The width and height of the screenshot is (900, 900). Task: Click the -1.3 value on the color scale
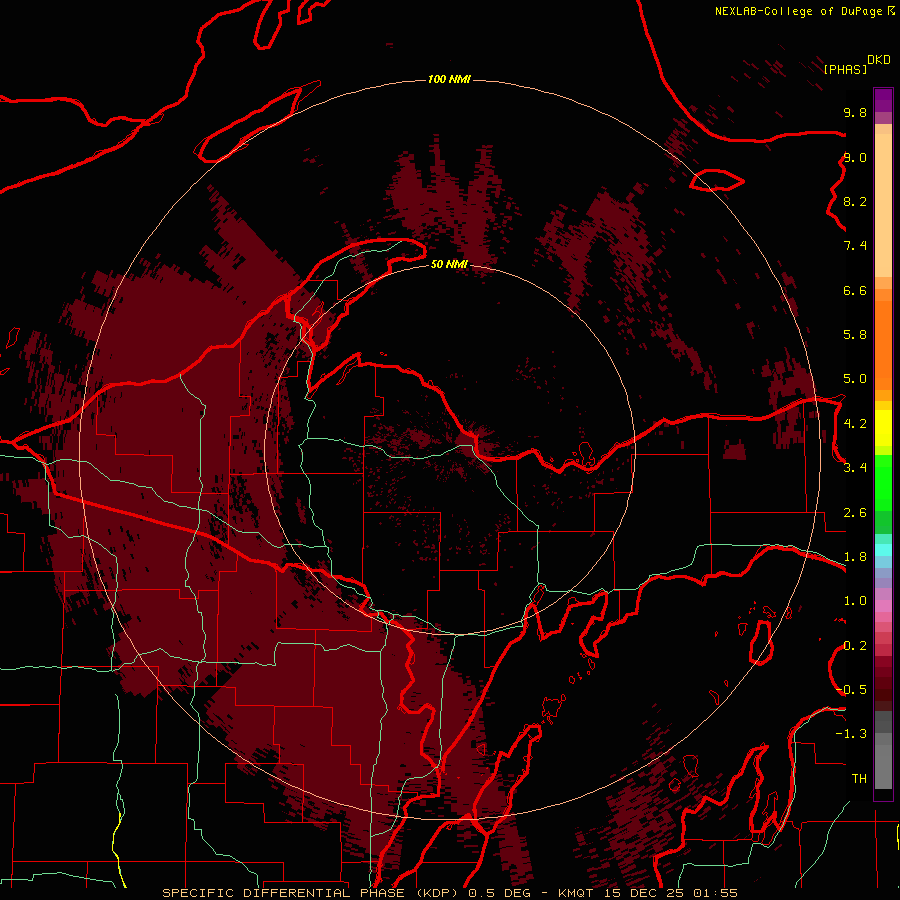click(x=851, y=734)
